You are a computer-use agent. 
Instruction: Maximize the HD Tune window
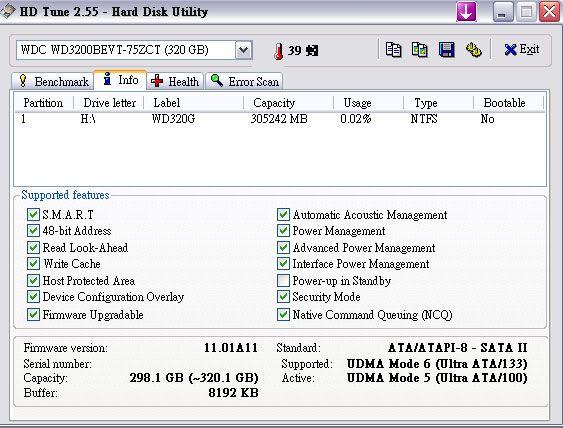tap(526, 11)
